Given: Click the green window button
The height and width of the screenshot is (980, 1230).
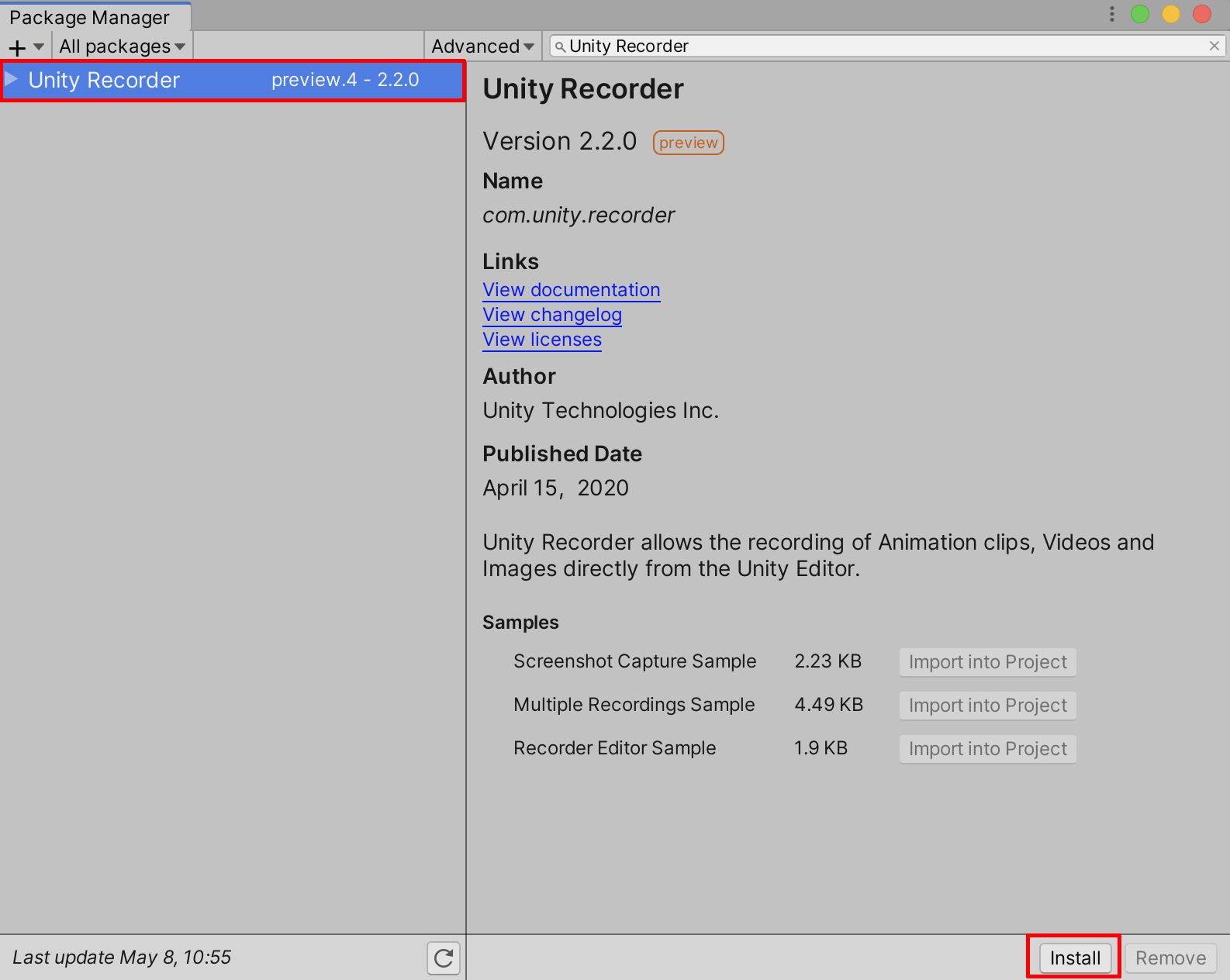Looking at the screenshot, I should coord(1140,14).
